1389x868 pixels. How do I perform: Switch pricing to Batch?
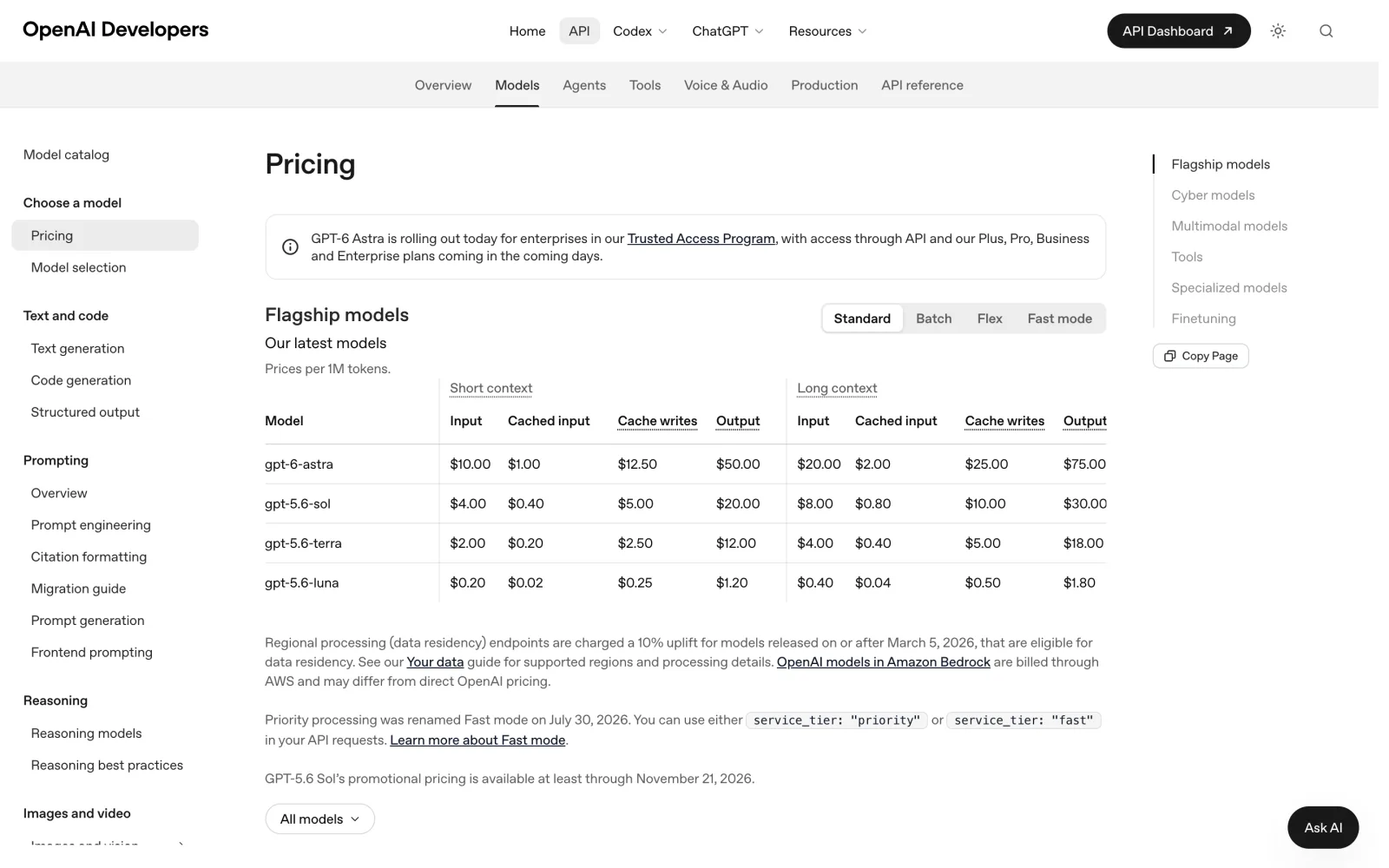coord(933,319)
